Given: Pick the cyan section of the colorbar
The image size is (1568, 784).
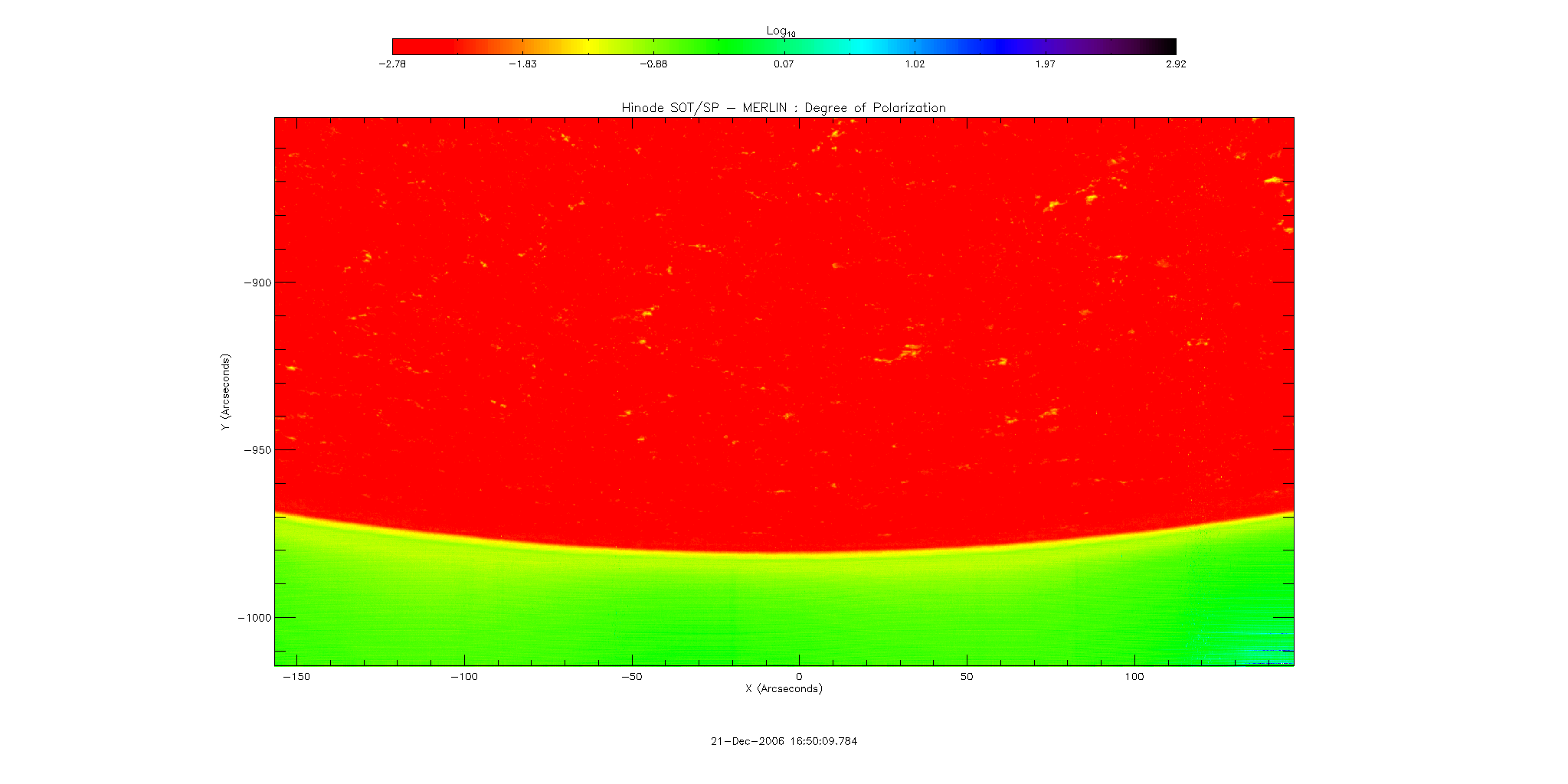Looking at the screenshot, I should tap(858, 46).
